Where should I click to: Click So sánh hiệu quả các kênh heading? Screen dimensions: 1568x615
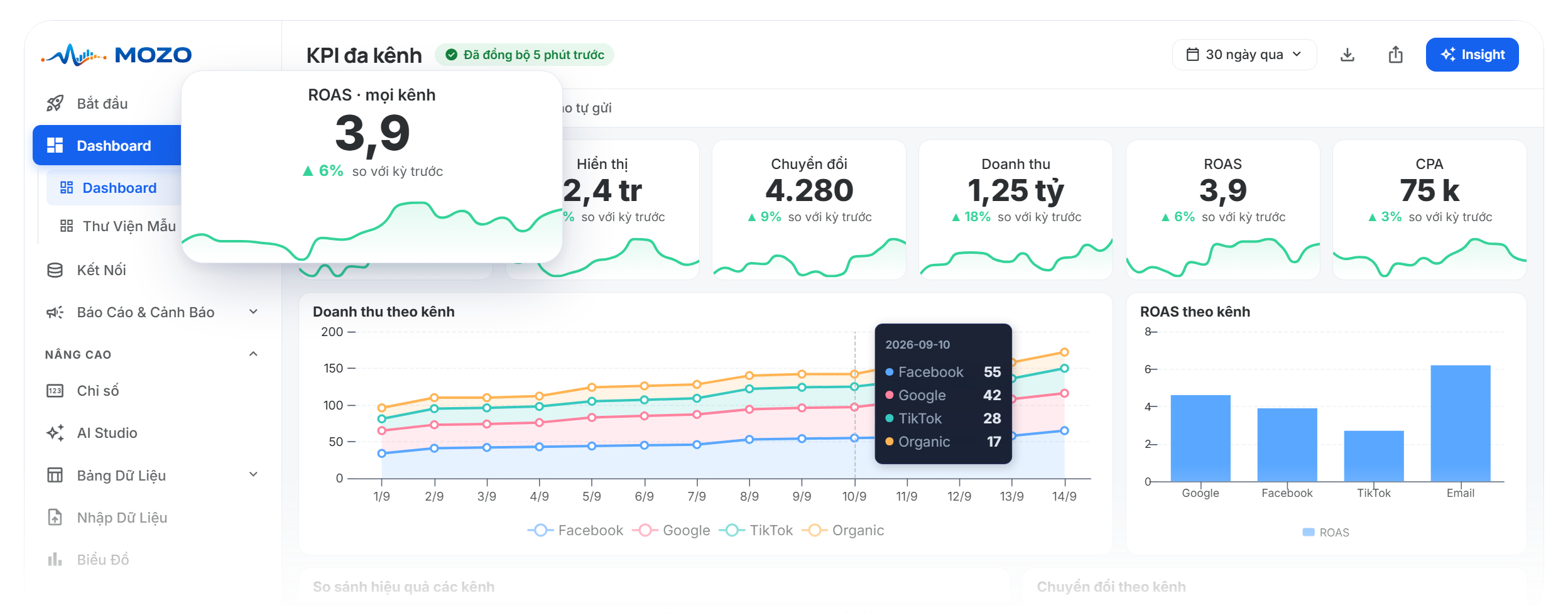click(403, 587)
